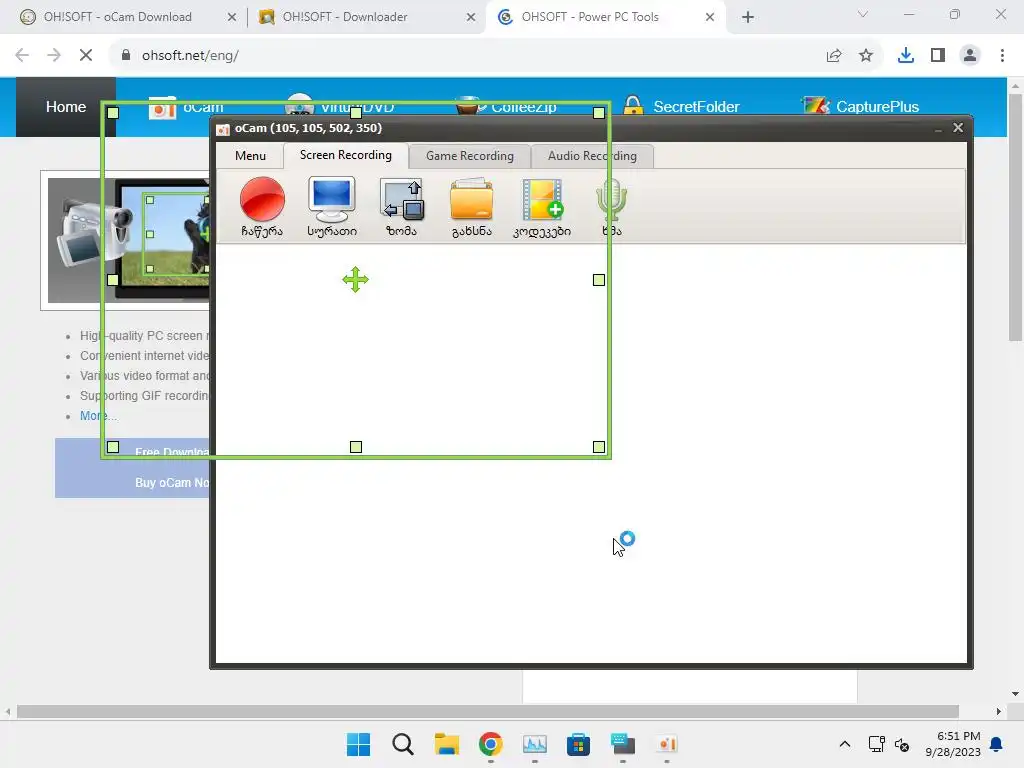
Task: Open the Resize tool in oCam
Action: click(402, 206)
